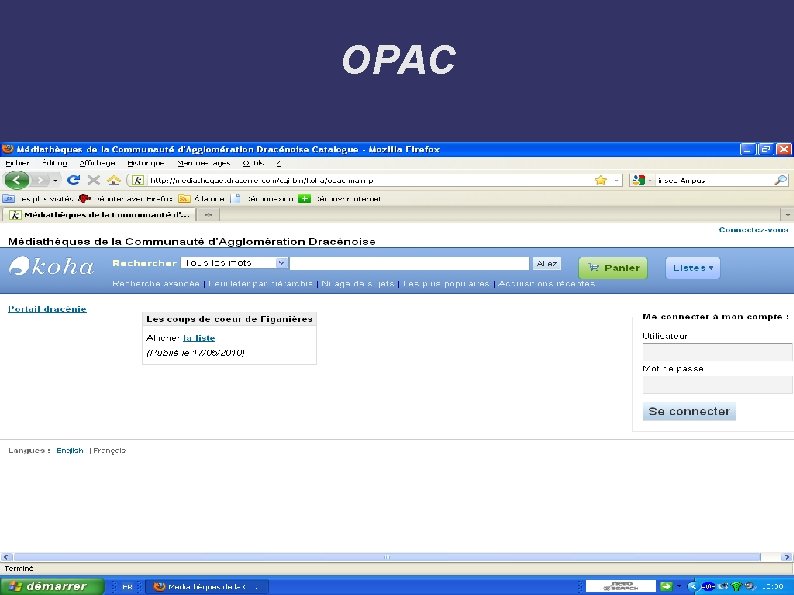The image size is (794, 595).
Task: Go to the home page via house icon
Action: (x=113, y=180)
